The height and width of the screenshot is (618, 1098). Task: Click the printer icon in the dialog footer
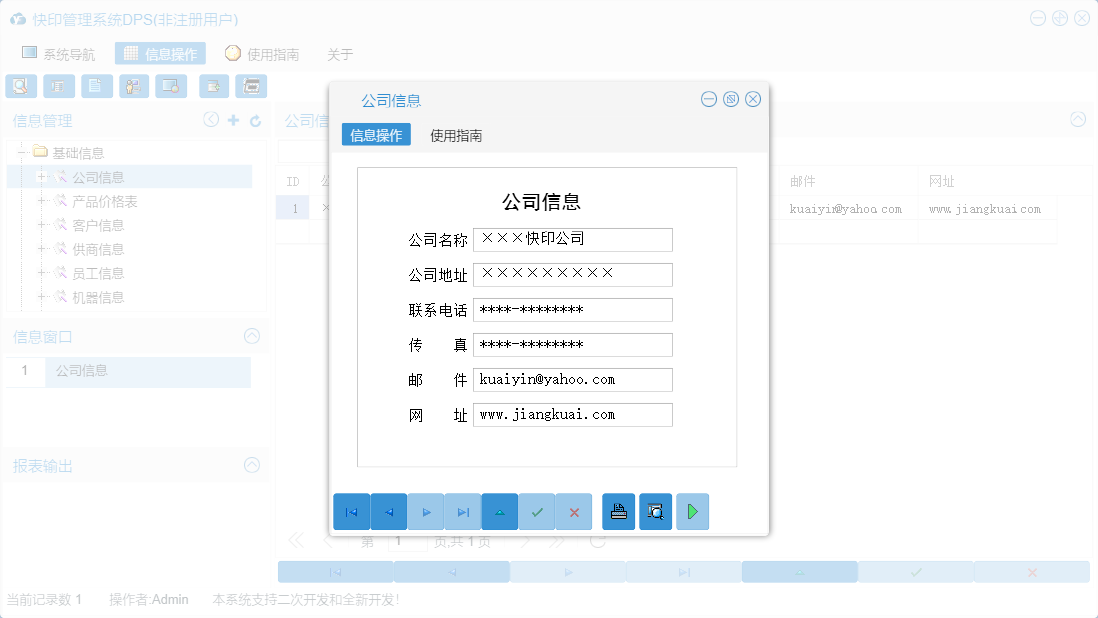click(618, 511)
